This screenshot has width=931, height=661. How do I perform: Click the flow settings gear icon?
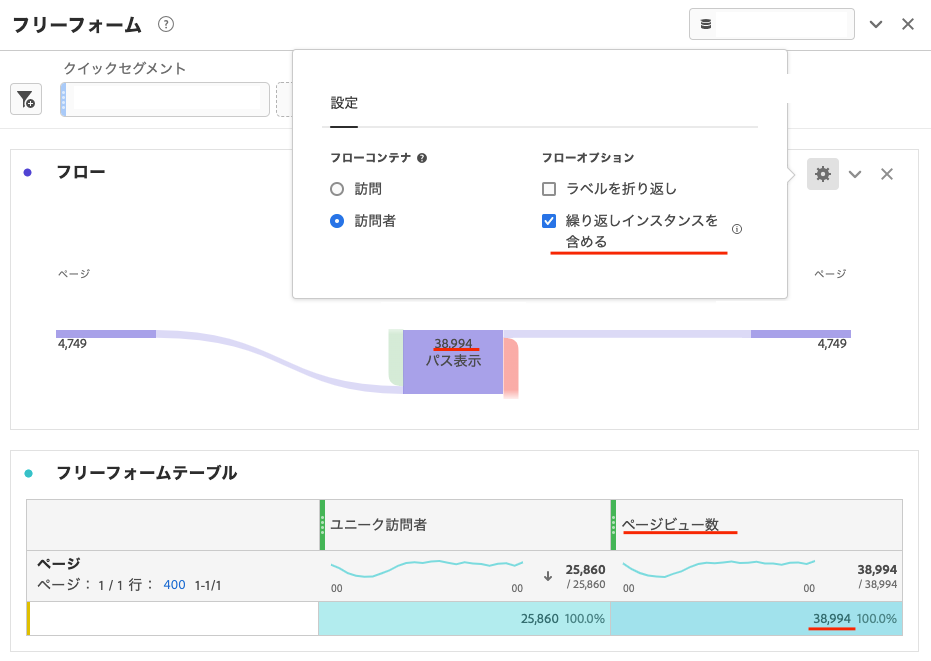point(822,174)
